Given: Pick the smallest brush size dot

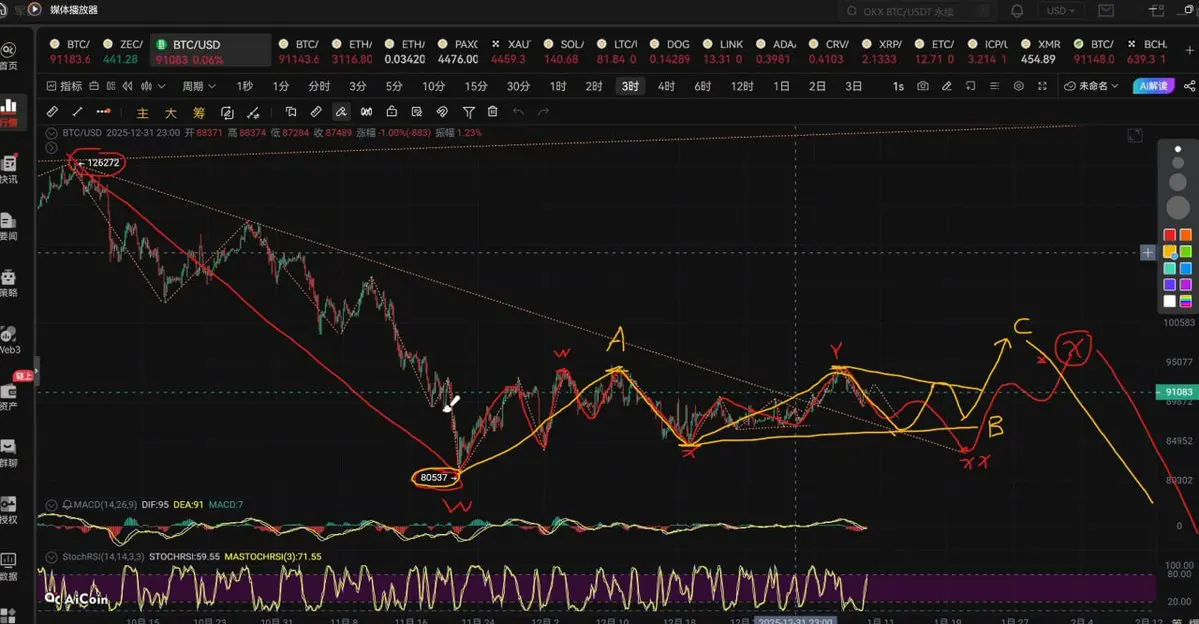Looking at the screenshot, I should pyautogui.click(x=1178, y=149).
